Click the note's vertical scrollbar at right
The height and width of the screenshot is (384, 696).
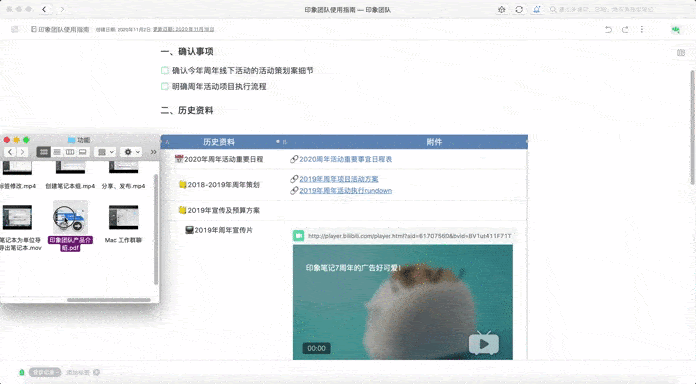(x=692, y=127)
